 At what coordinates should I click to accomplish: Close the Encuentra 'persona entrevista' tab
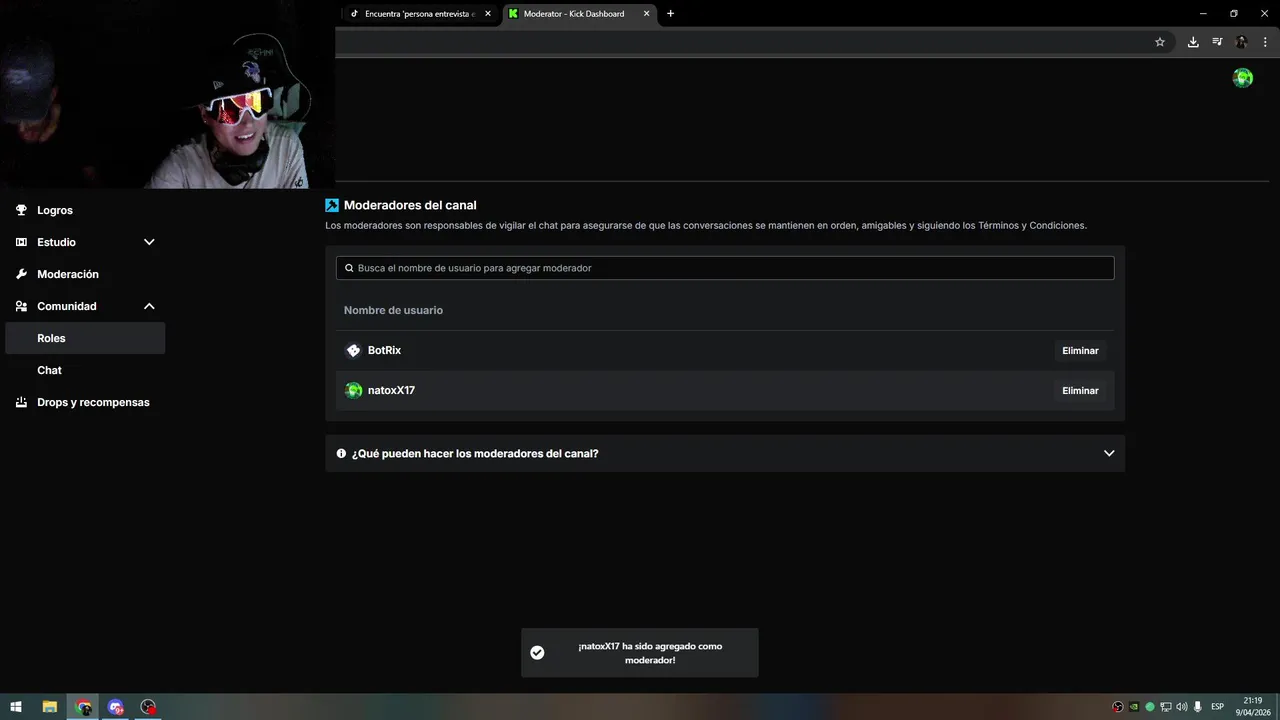pos(488,14)
